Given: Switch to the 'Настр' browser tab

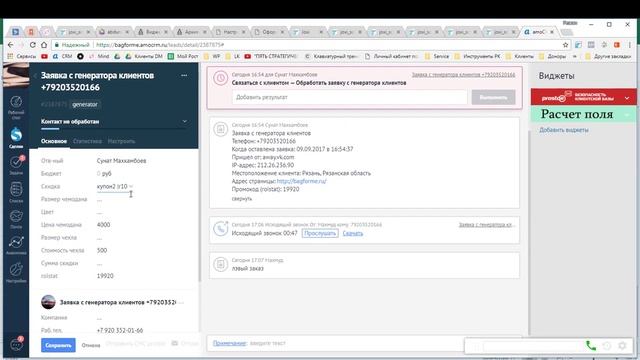Looking at the screenshot, I should (230, 31).
